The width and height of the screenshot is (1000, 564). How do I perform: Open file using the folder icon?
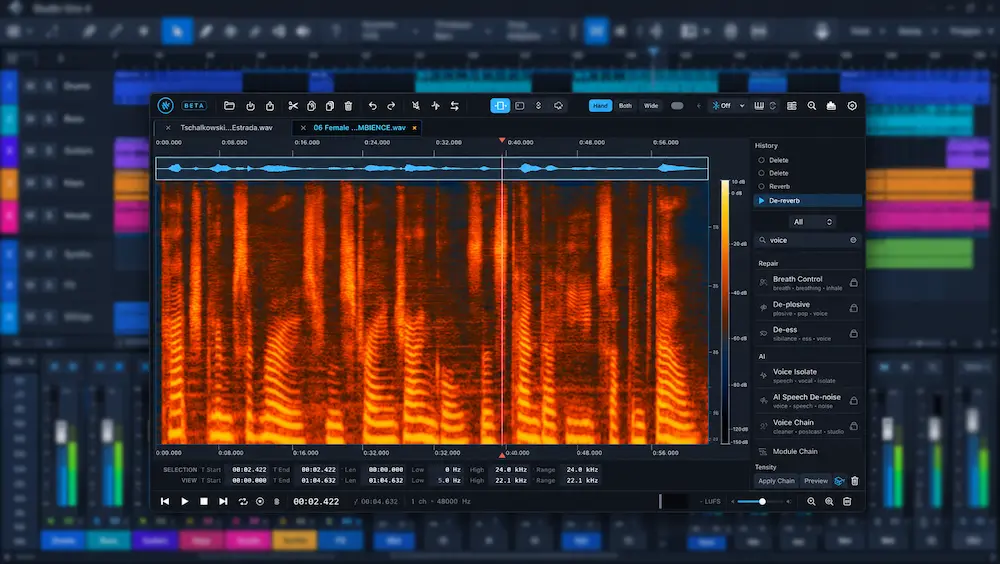click(x=229, y=106)
